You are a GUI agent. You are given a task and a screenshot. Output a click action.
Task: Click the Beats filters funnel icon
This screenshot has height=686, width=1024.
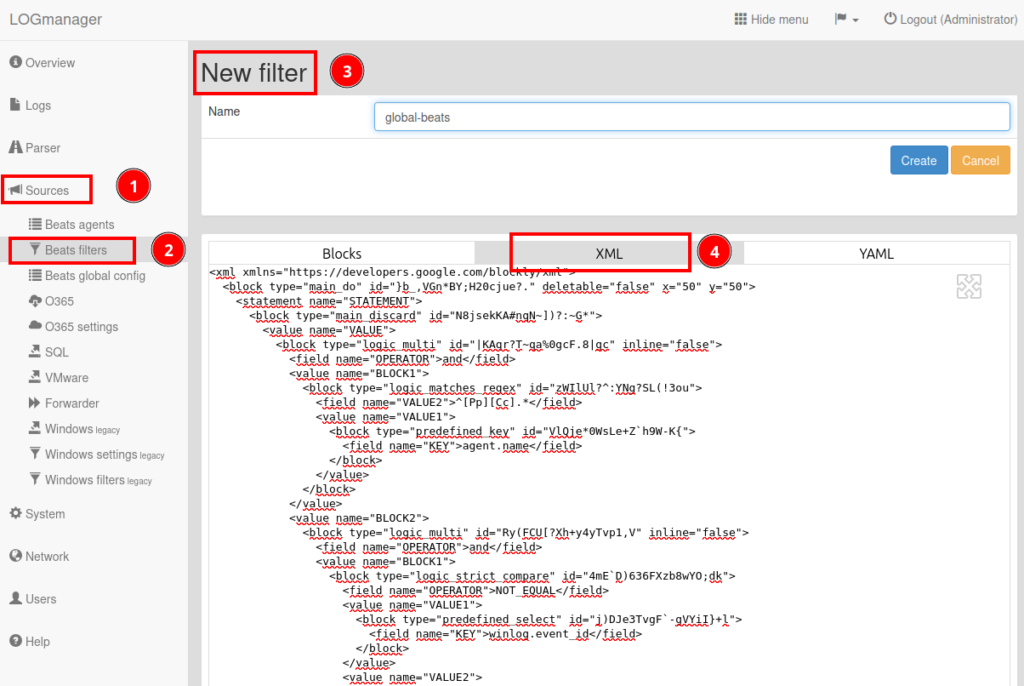[35, 250]
